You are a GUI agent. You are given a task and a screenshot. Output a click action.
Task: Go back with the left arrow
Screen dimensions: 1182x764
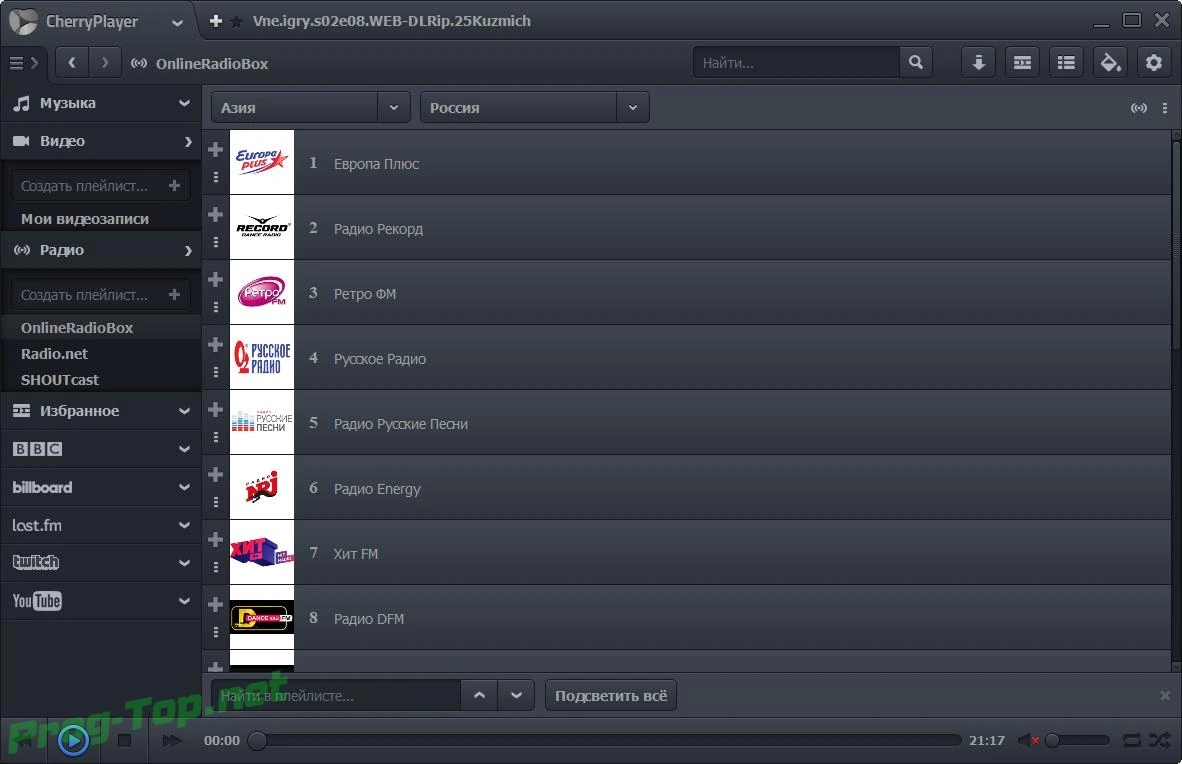click(72, 63)
